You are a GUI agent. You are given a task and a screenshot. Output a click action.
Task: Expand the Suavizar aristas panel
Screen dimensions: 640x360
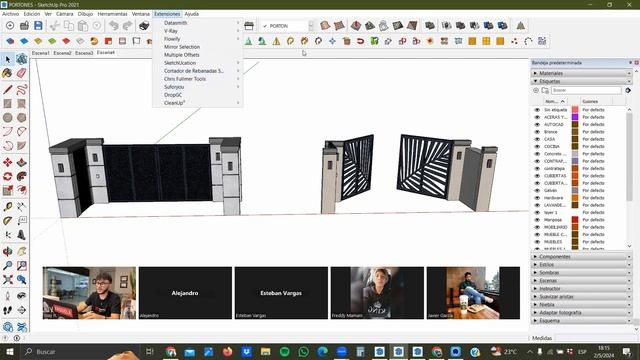[x=582, y=297]
